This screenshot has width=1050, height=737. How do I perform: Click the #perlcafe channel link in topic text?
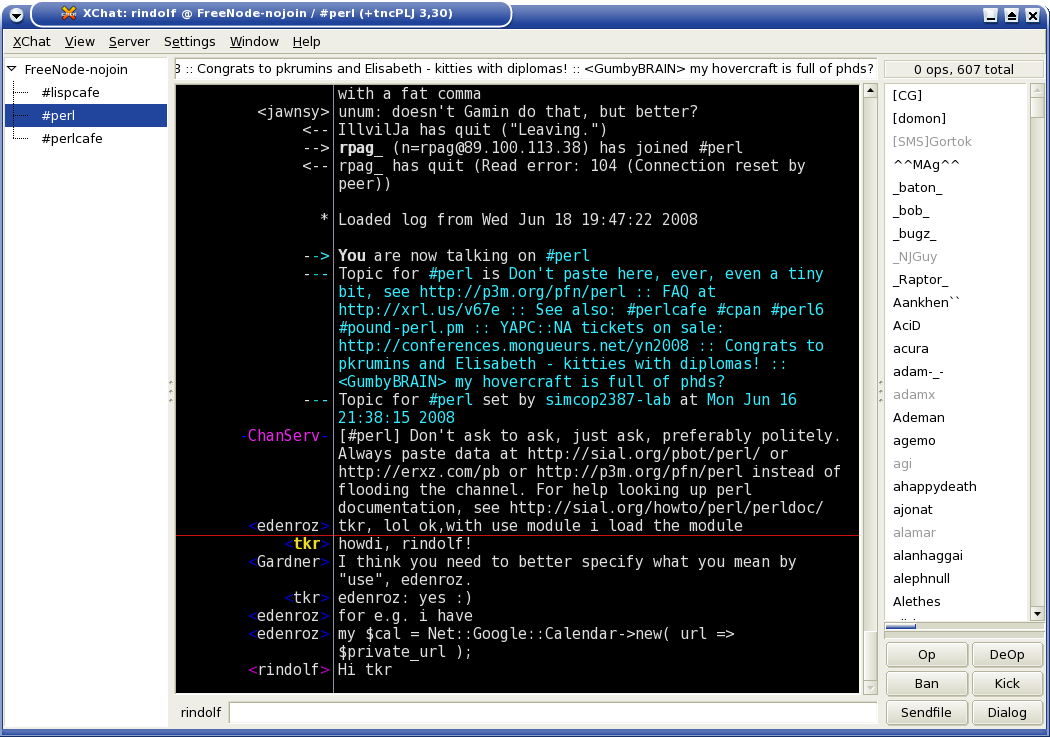(666, 310)
